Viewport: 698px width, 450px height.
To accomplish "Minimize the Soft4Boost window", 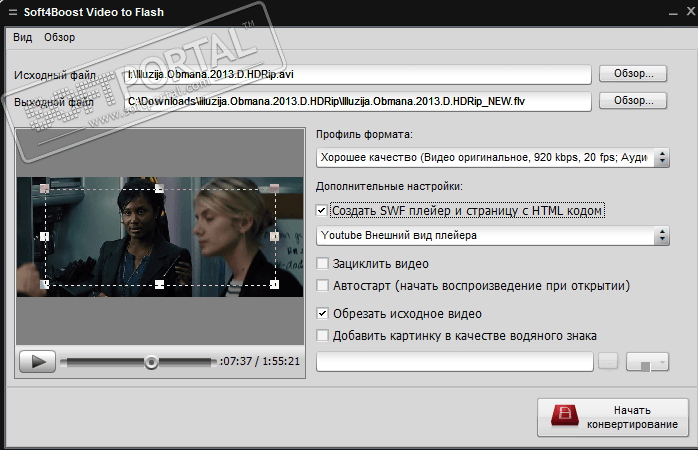I will (673, 14).
